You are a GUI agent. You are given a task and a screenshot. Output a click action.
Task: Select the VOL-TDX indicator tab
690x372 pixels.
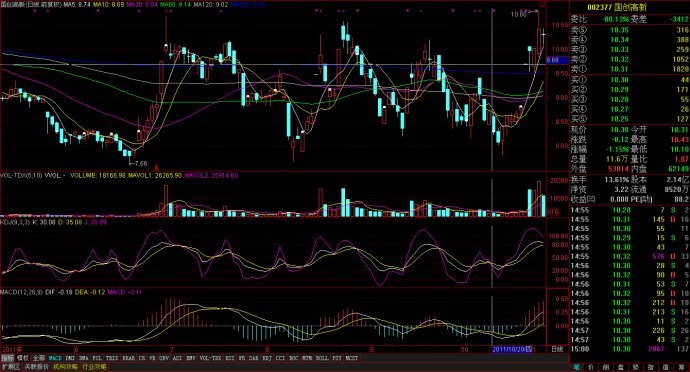[x=210, y=358]
